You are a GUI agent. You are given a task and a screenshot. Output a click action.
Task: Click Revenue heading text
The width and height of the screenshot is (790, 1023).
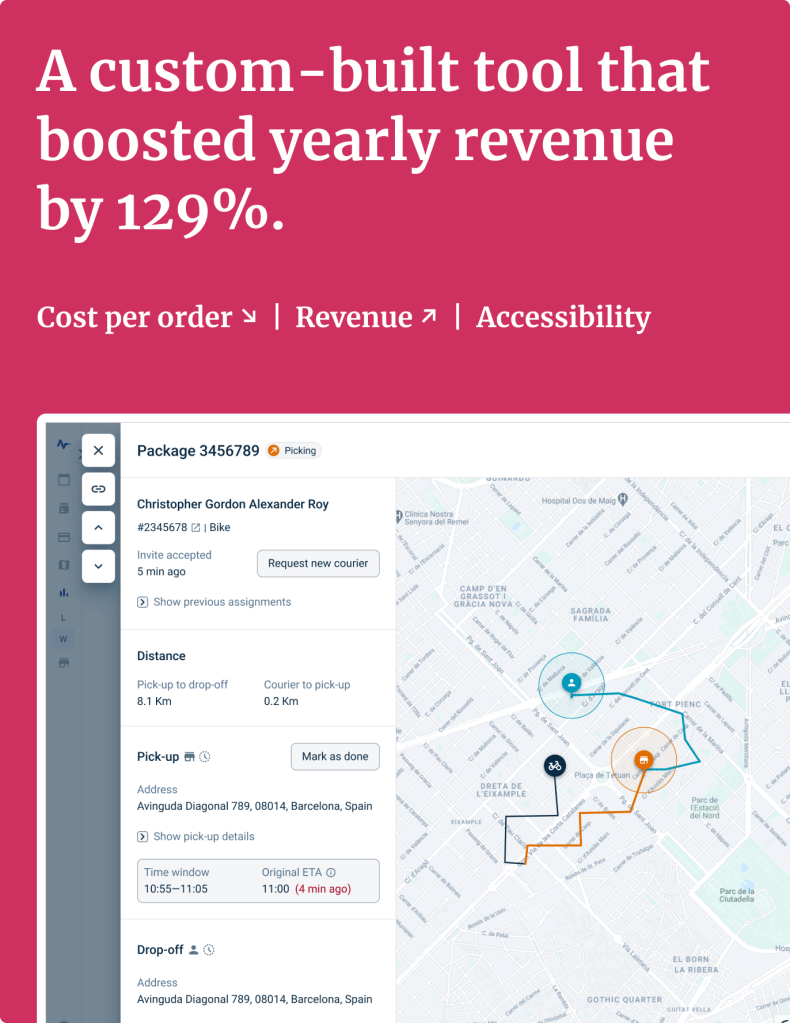[354, 317]
